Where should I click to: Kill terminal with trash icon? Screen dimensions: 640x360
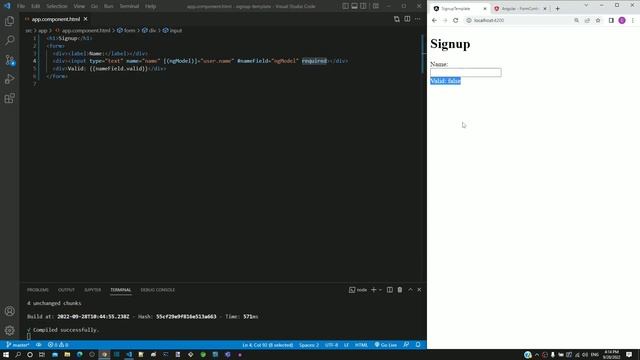[400, 290]
